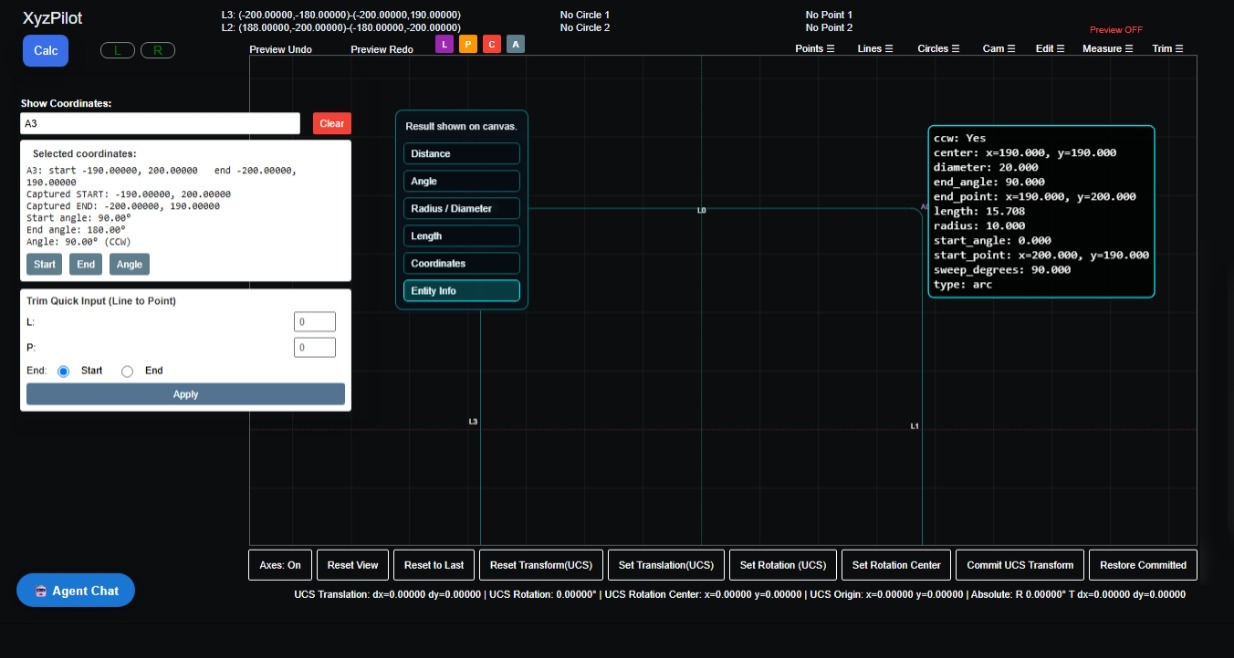The width and height of the screenshot is (1234, 658).
Task: Click Reset to Last
Action: 434,565
